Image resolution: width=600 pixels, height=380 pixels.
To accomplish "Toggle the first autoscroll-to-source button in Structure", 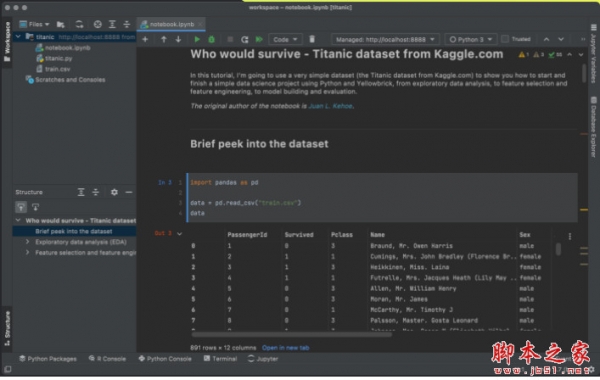I will tap(21, 208).
